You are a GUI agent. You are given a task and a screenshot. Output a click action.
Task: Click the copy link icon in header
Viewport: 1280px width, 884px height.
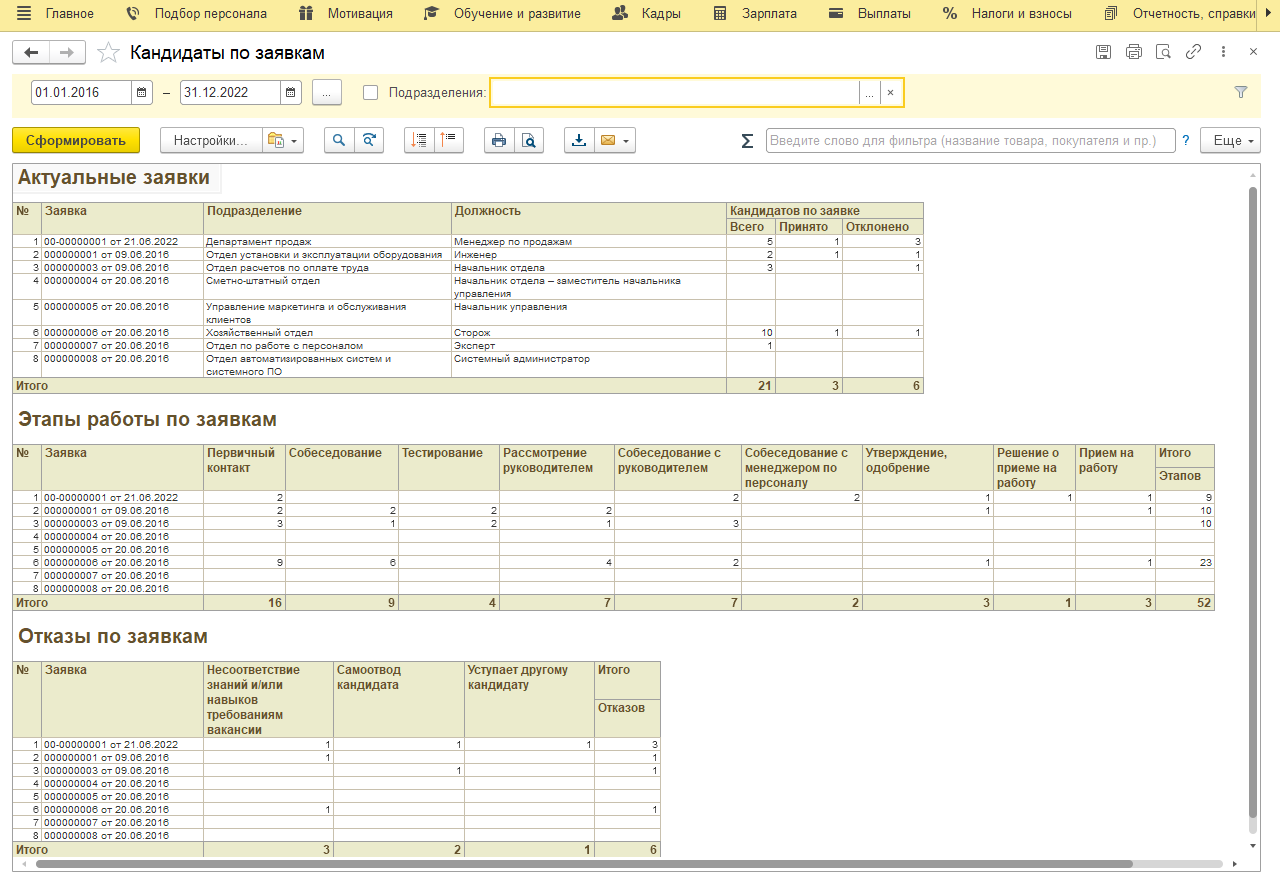click(1193, 52)
